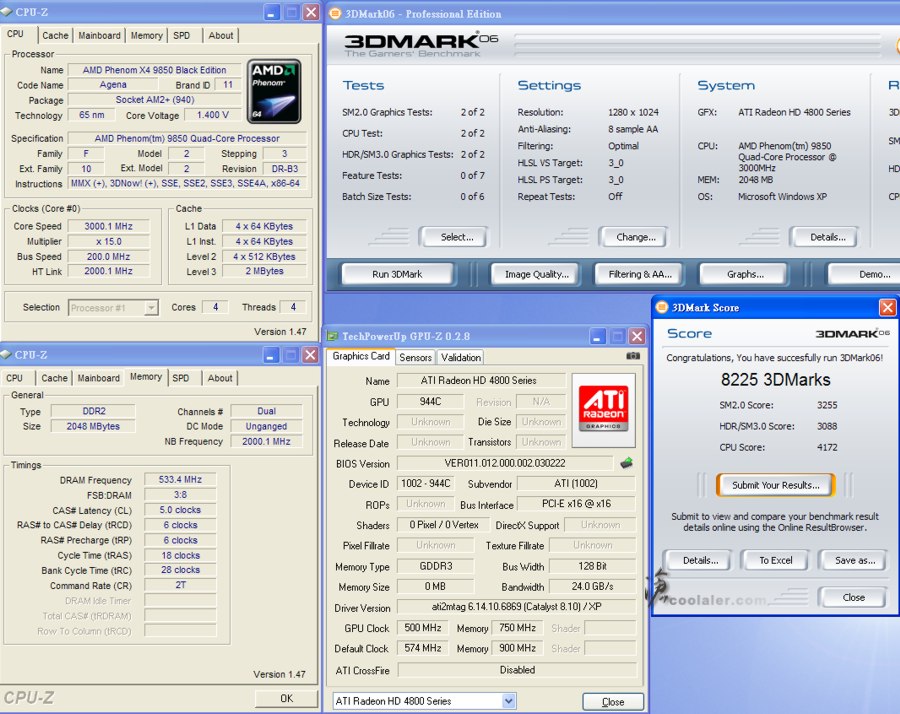Image resolution: width=900 pixels, height=714 pixels.
Task: Click Submit Your Results button
Action: (x=775, y=485)
